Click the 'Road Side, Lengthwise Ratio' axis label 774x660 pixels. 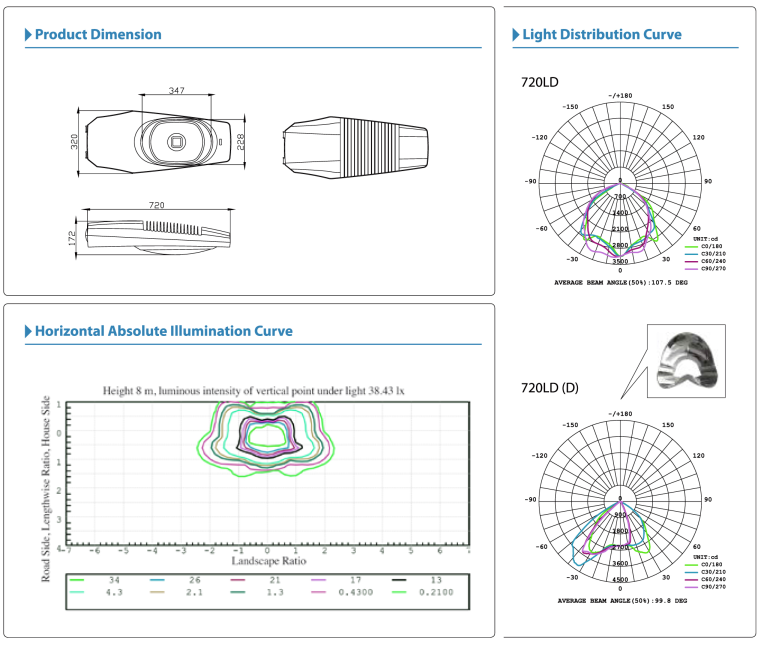[x=45, y=489]
